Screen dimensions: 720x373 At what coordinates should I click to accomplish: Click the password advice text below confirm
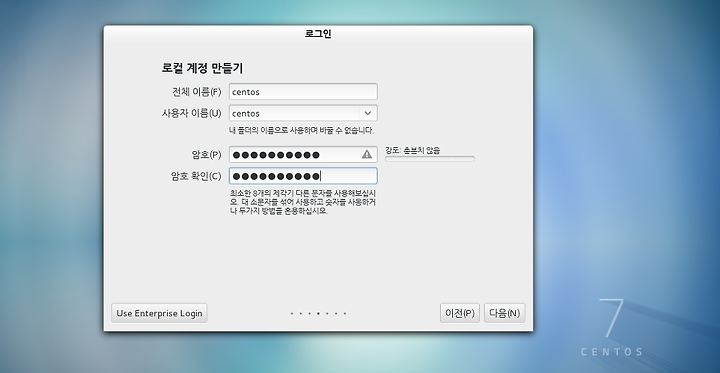click(303, 203)
